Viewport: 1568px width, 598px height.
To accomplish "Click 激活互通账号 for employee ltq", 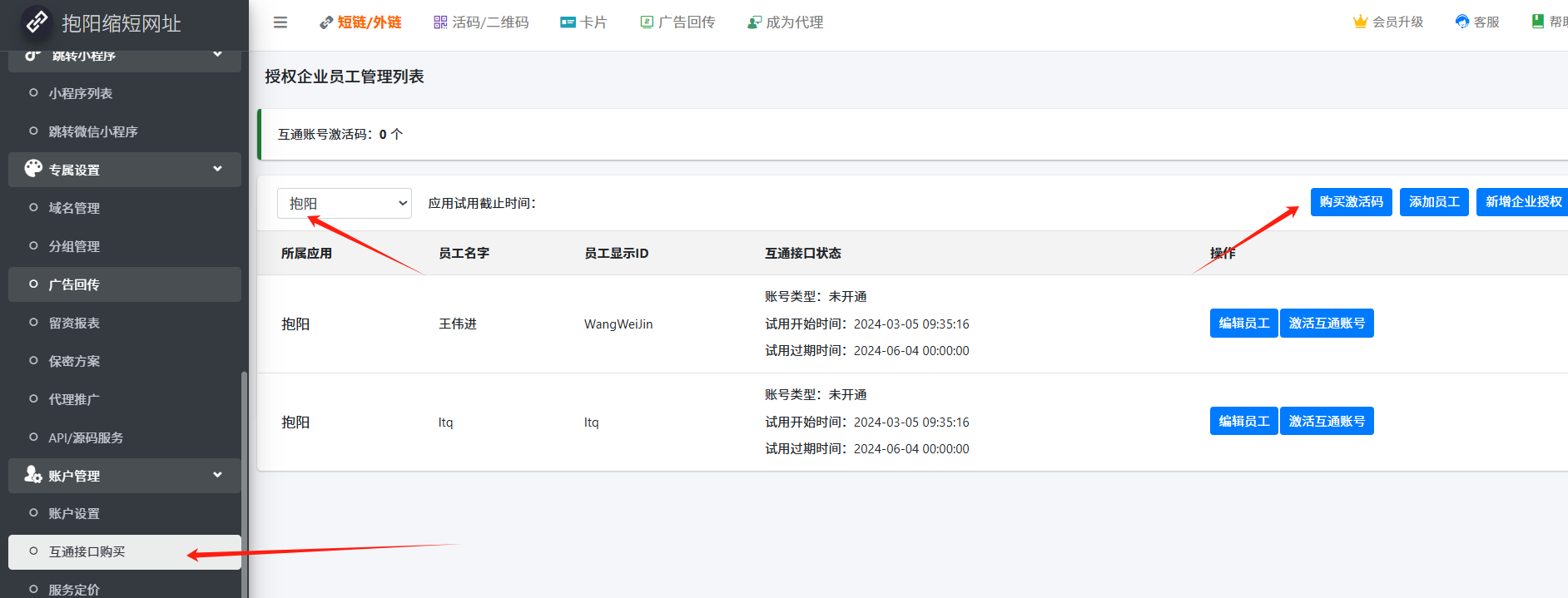I will pos(1327,422).
